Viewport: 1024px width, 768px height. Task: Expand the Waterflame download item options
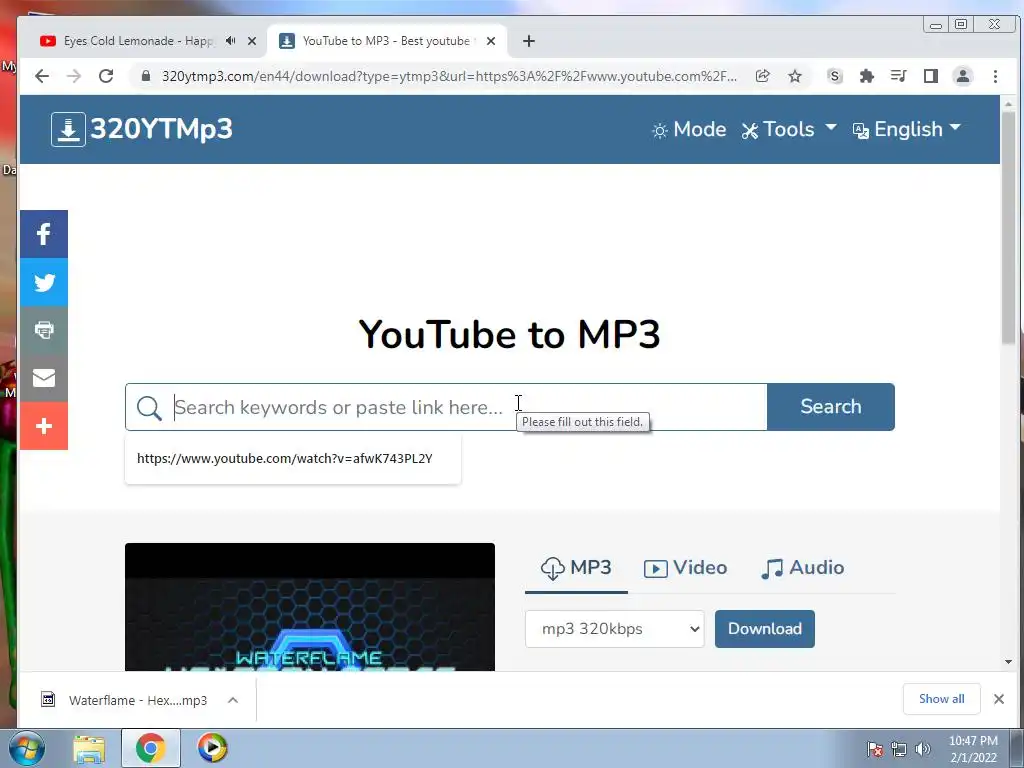(233, 700)
